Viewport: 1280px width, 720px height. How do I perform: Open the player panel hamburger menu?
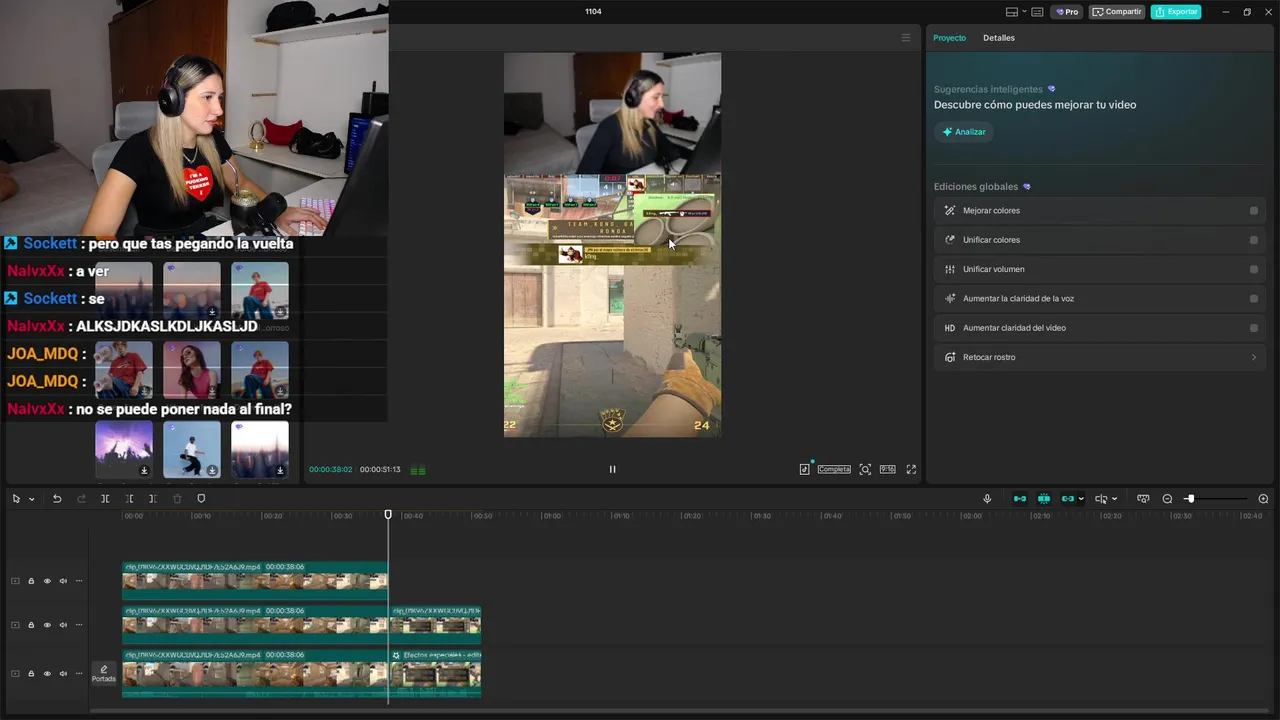tap(906, 38)
